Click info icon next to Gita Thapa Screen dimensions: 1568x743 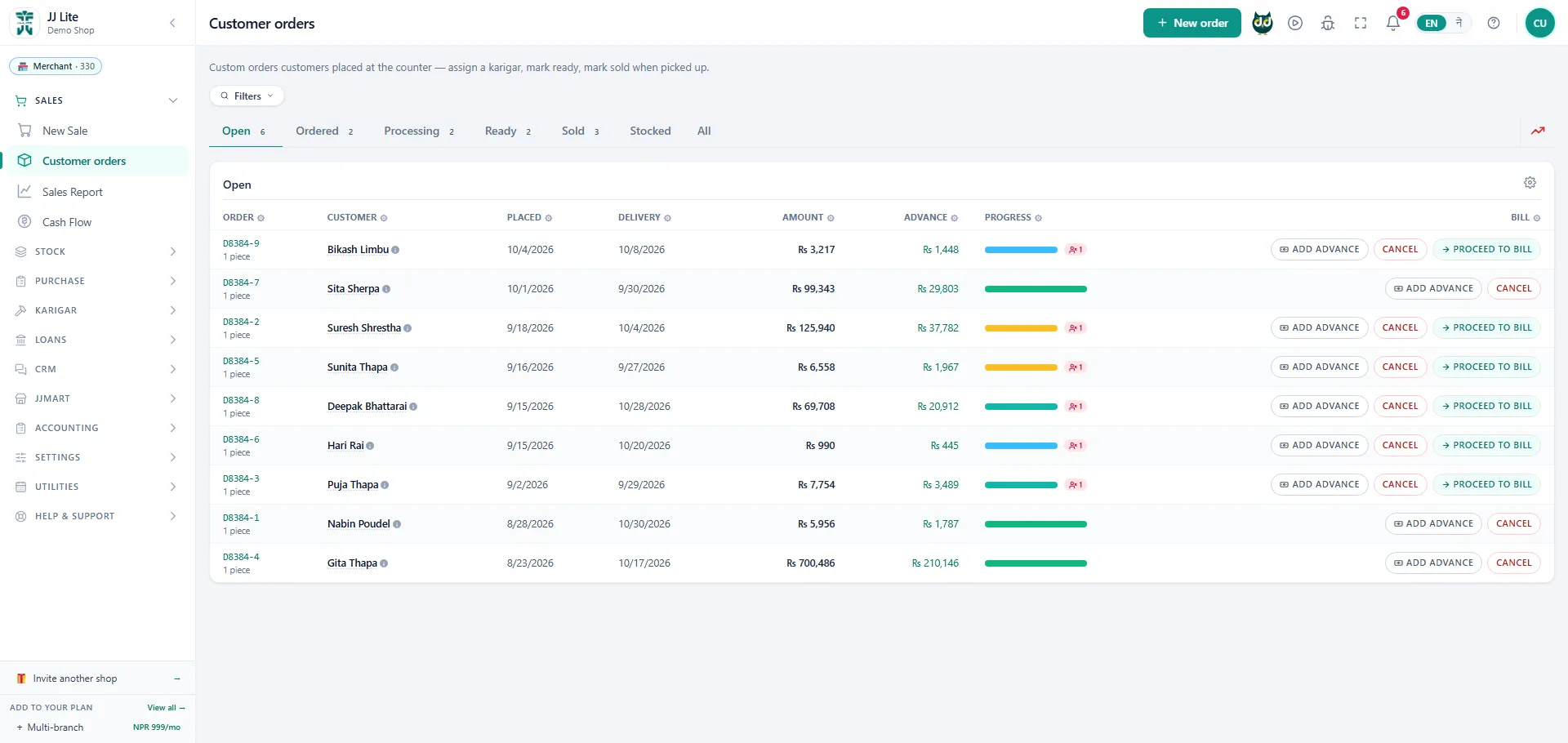(x=384, y=563)
